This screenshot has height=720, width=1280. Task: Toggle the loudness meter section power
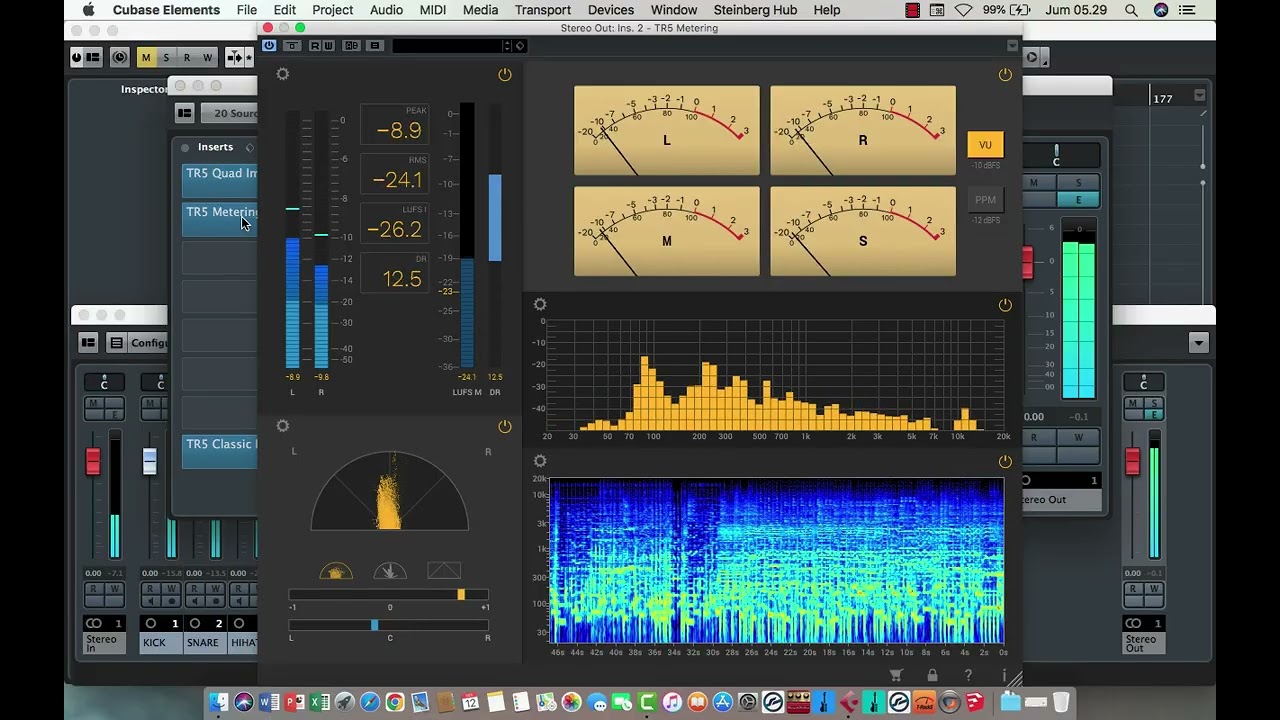[x=505, y=75]
